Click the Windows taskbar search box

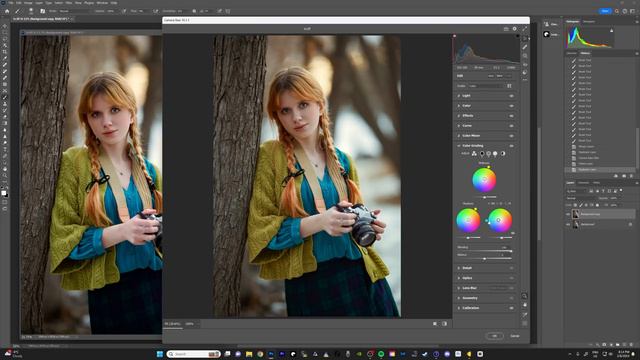193,354
